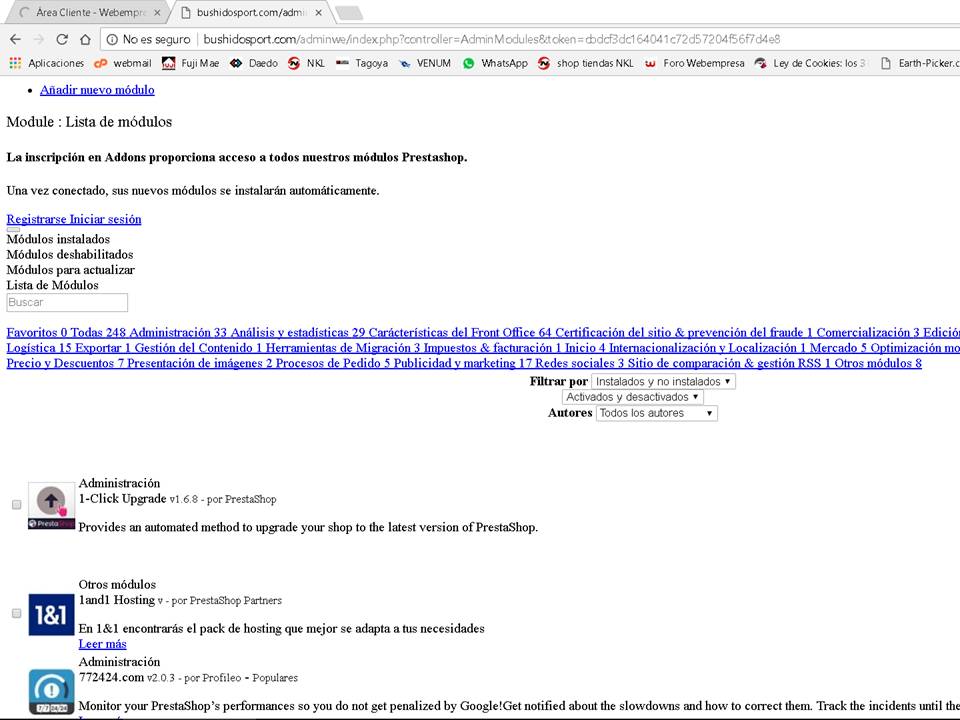Viewport: 960px width, 720px height.
Task: Open 'Impuestos & facturación 1' category
Action: pos(492,348)
